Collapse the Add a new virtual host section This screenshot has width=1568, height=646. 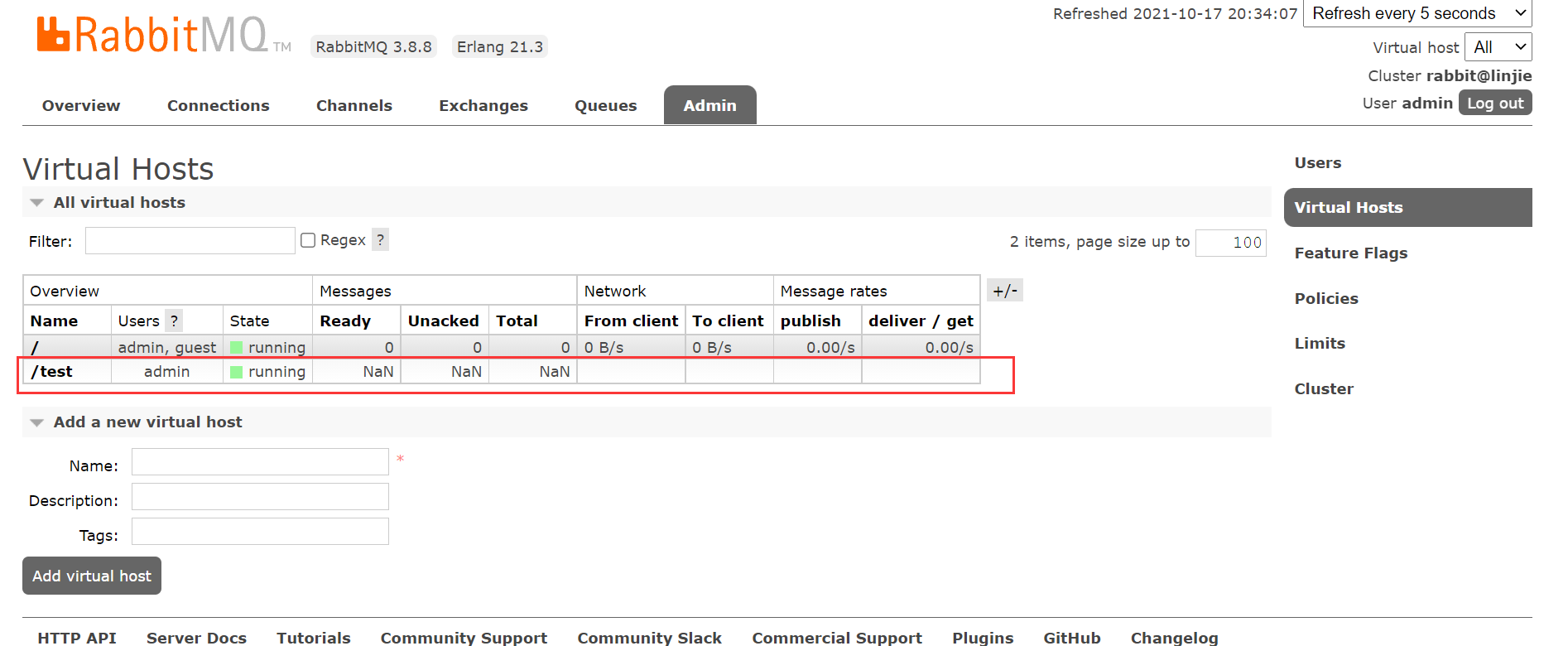[147, 422]
